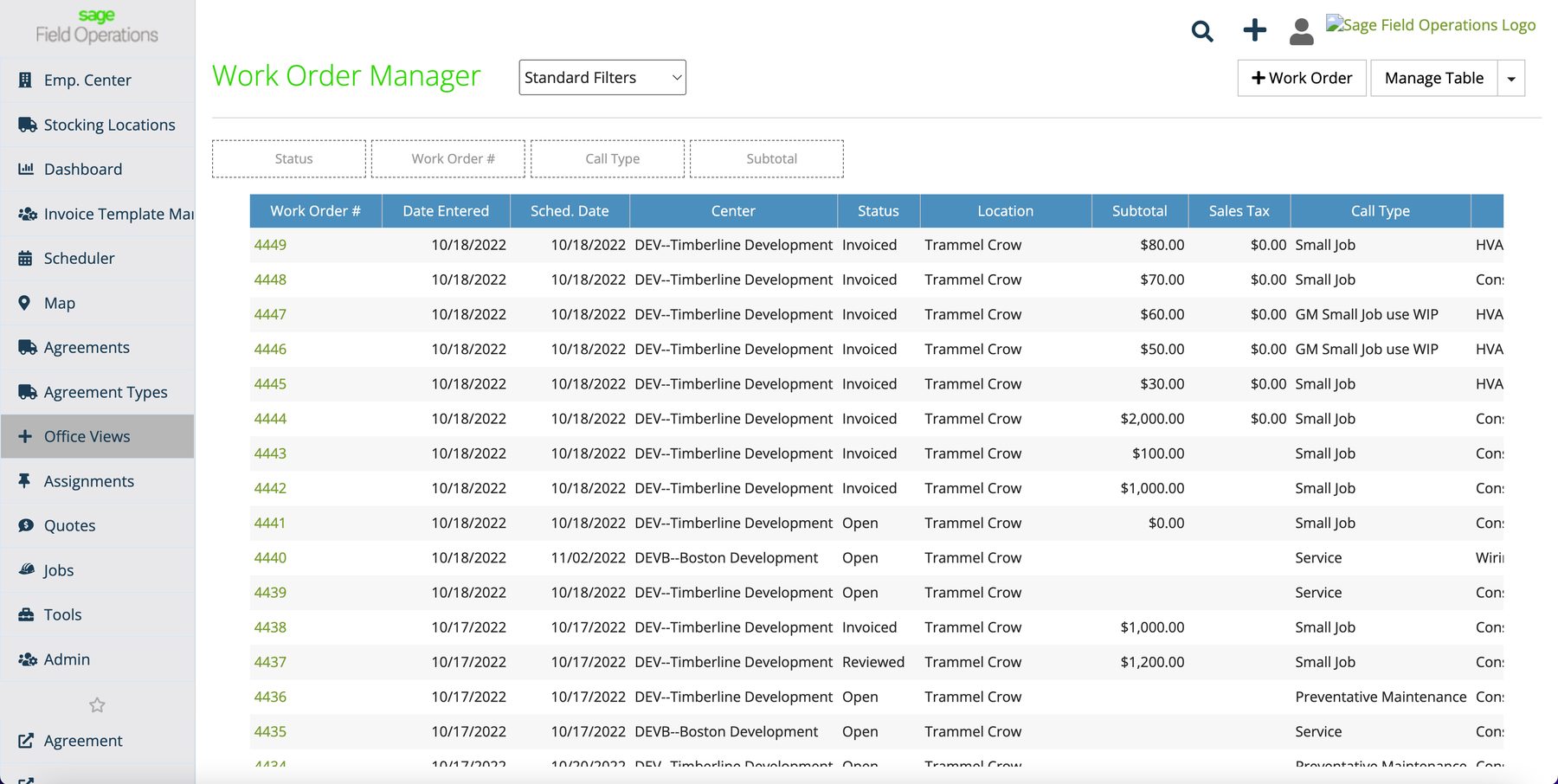Viewport: 1558px width, 784px height.
Task: Click the Stocking Locations truck icon
Action: [x=27, y=125]
